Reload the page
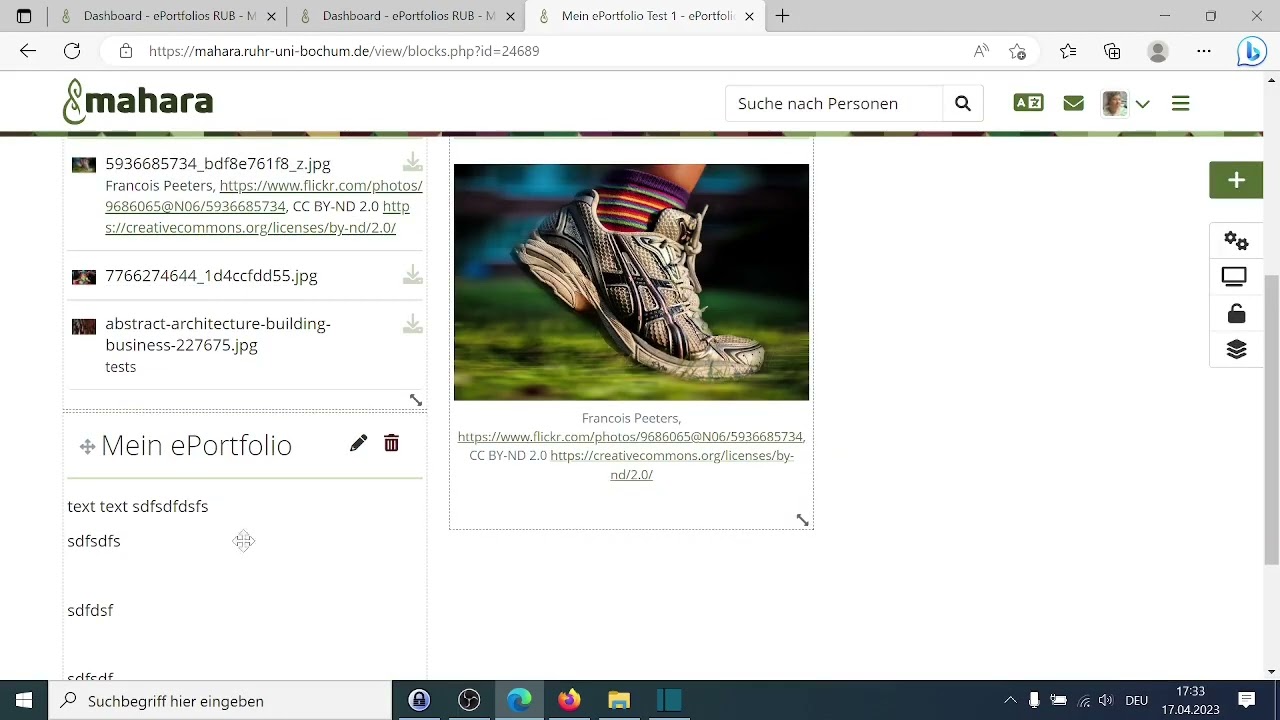 (x=72, y=51)
